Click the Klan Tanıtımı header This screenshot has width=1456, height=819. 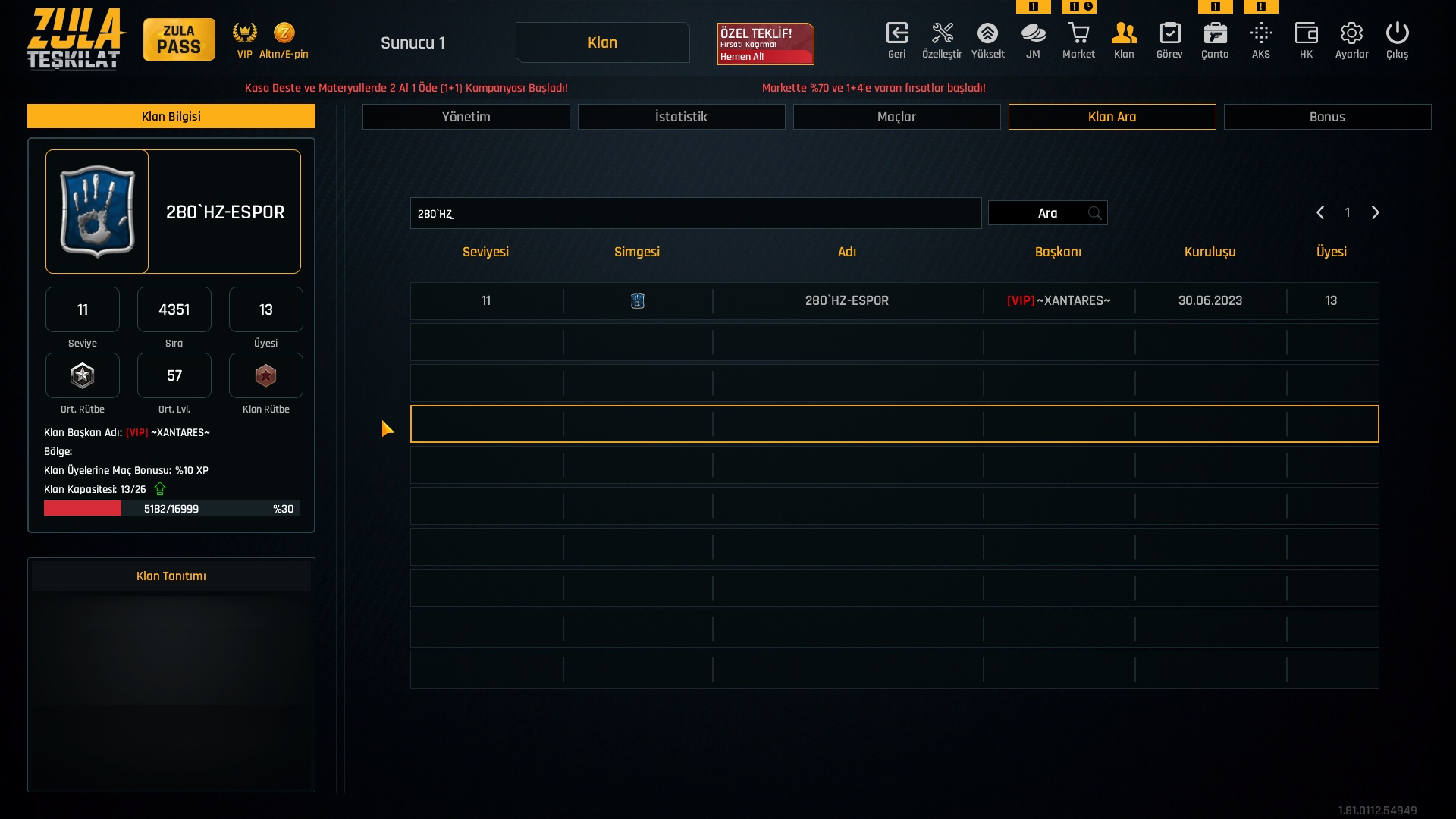pos(171,576)
